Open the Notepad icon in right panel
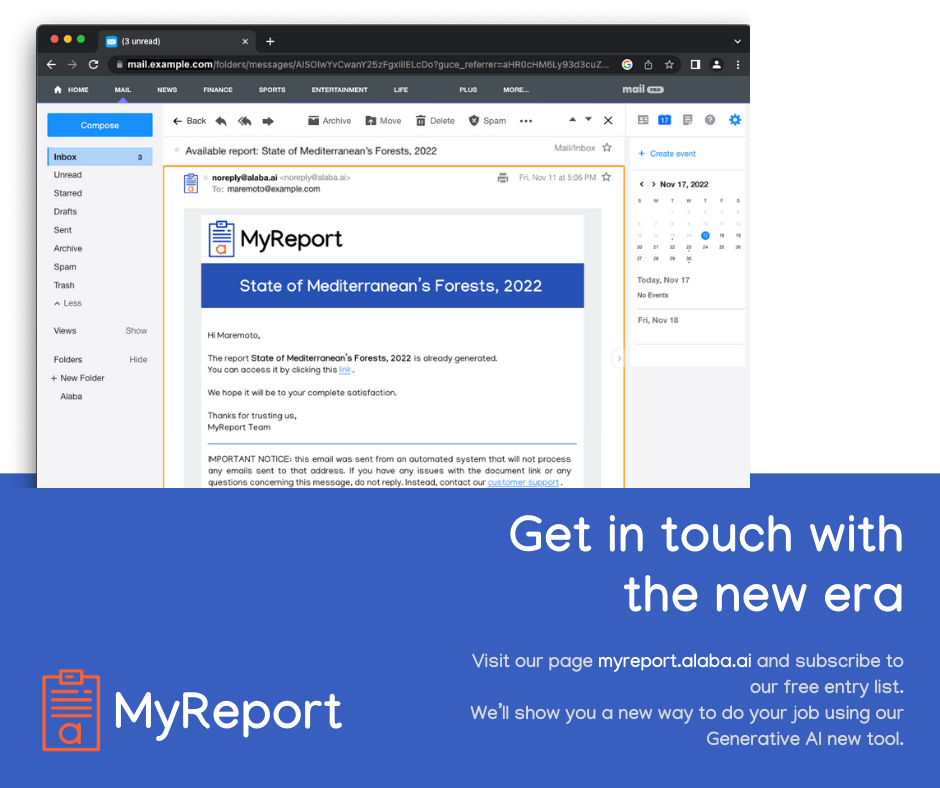The width and height of the screenshot is (940, 788). pos(687,120)
